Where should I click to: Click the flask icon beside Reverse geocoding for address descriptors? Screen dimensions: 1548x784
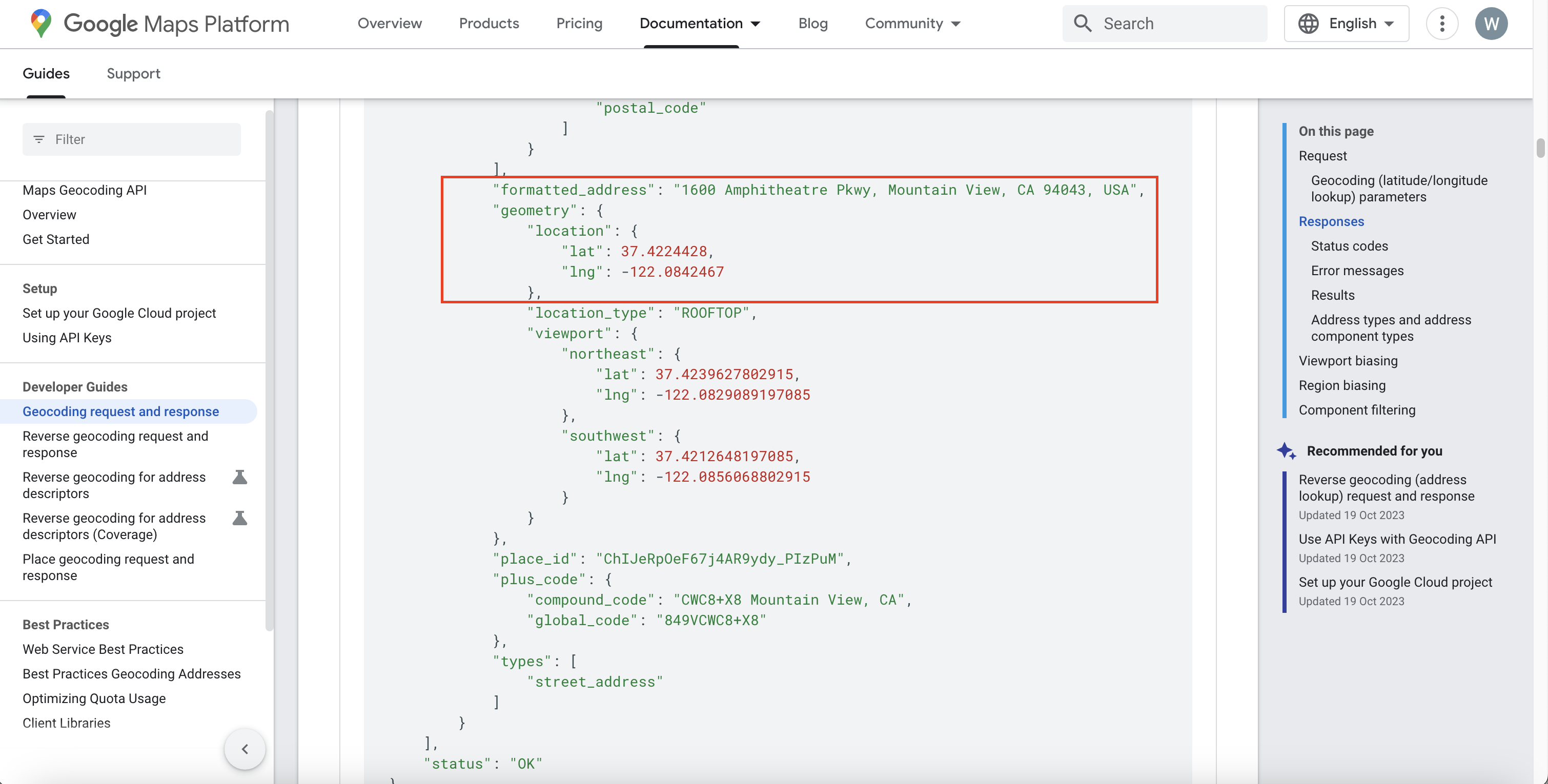tap(240, 477)
